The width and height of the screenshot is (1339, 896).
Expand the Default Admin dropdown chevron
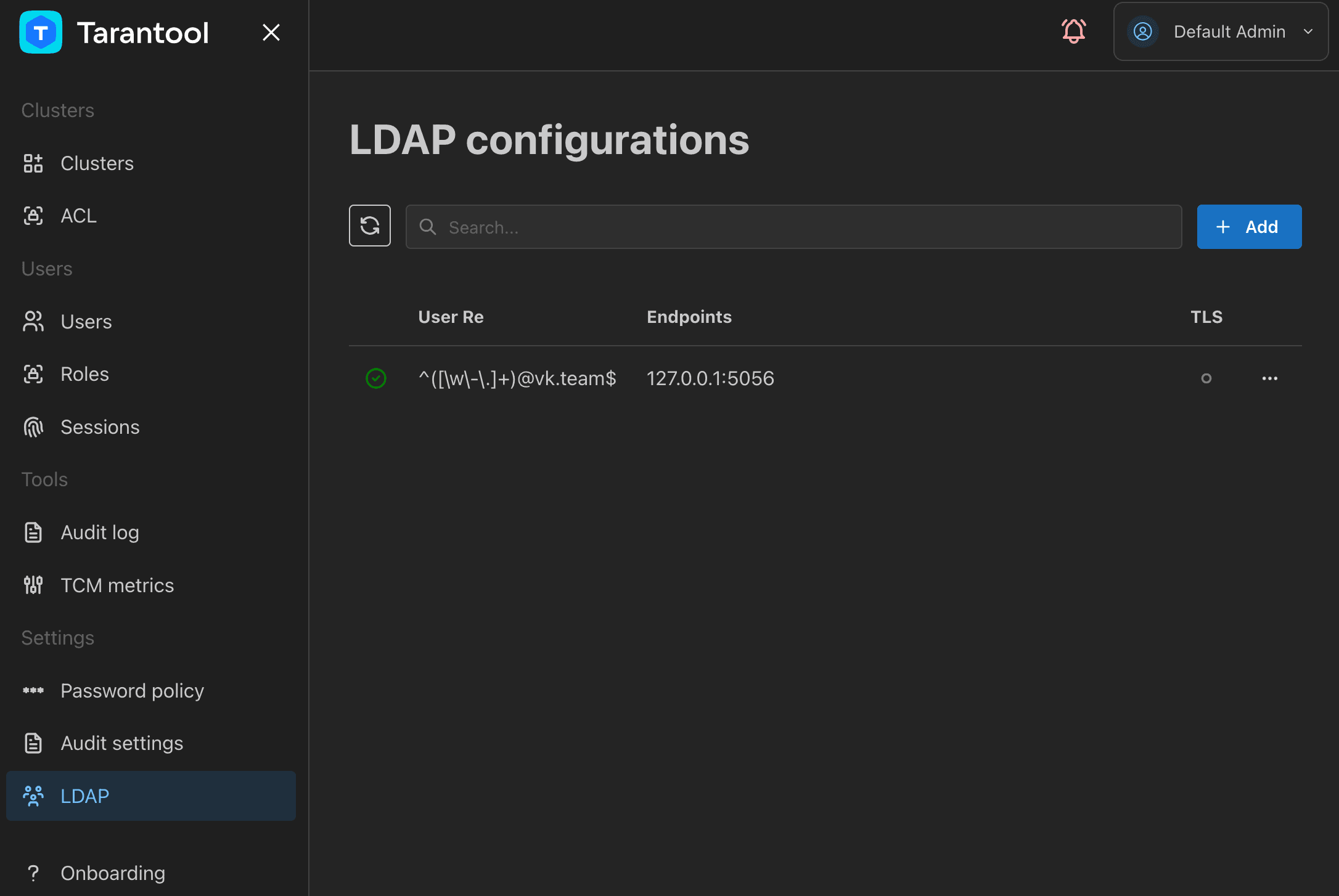(1308, 31)
